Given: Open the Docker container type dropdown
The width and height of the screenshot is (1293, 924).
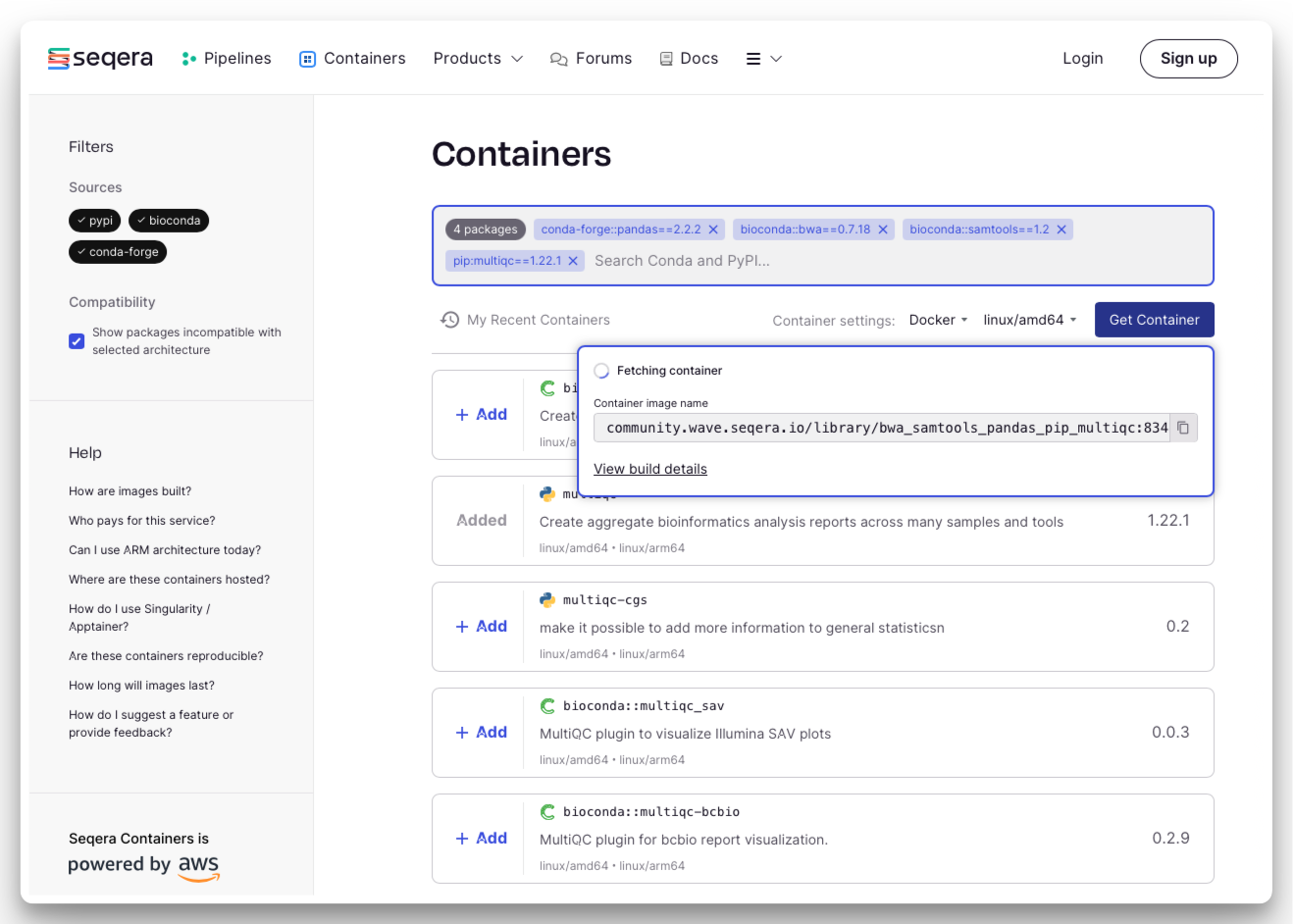Looking at the screenshot, I should point(939,320).
